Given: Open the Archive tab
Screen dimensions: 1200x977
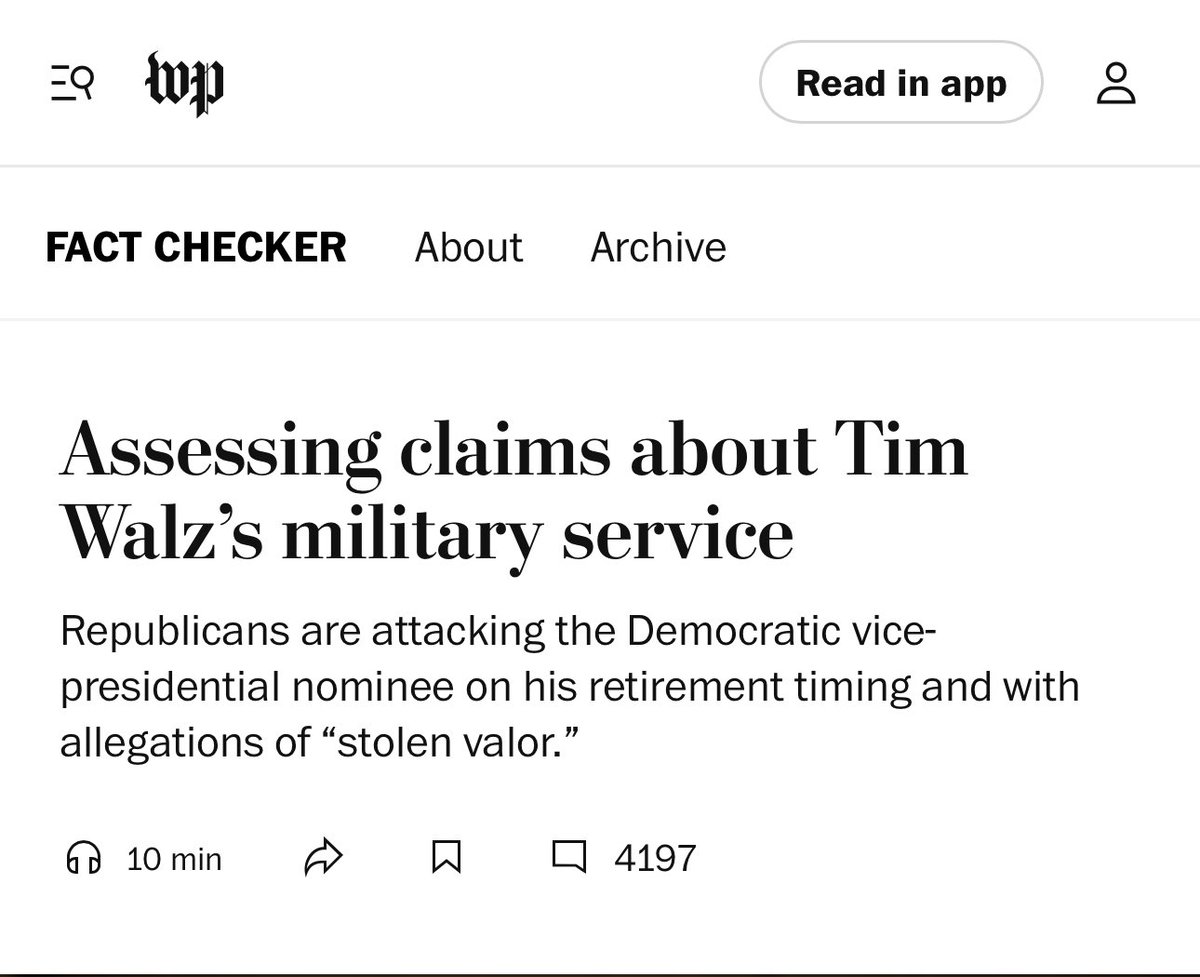Looking at the screenshot, I should 658,247.
